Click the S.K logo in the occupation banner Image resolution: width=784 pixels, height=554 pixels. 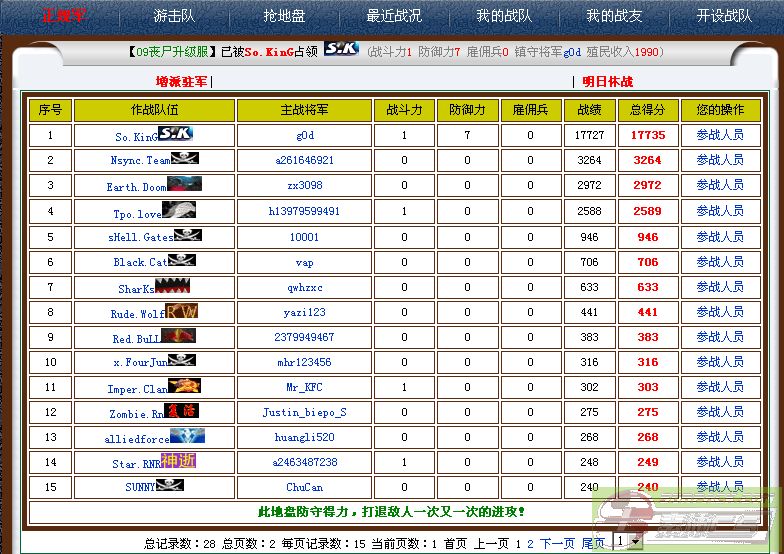tap(341, 49)
